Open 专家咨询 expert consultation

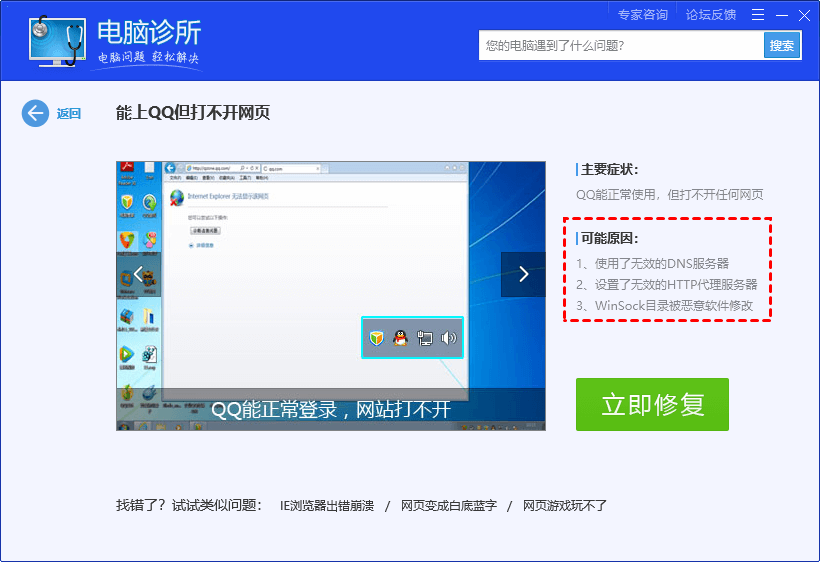tap(642, 15)
